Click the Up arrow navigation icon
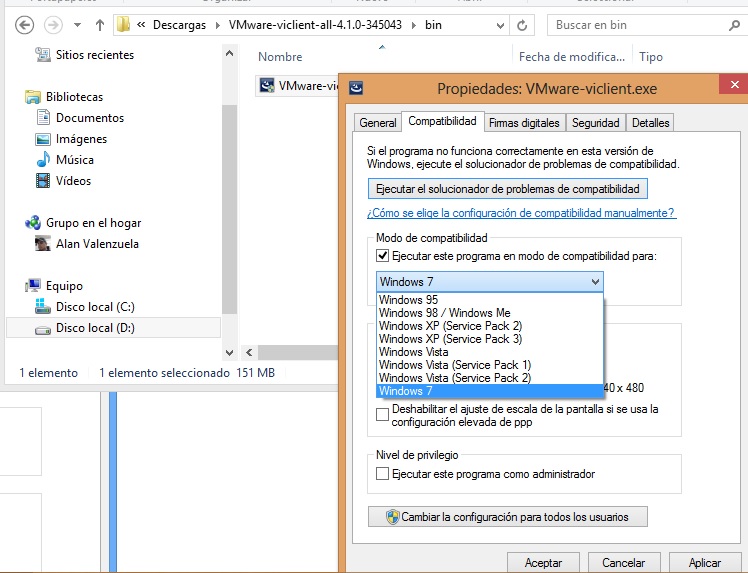The height and width of the screenshot is (573, 748). coord(100,24)
